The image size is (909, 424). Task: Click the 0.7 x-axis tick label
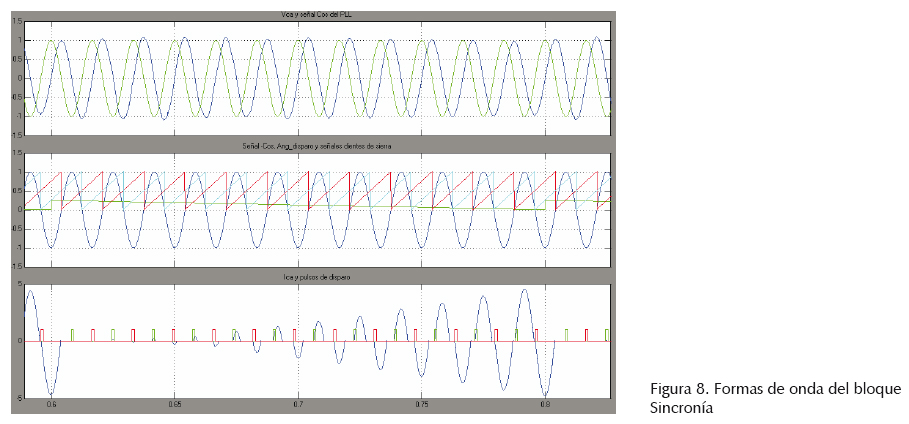298,407
